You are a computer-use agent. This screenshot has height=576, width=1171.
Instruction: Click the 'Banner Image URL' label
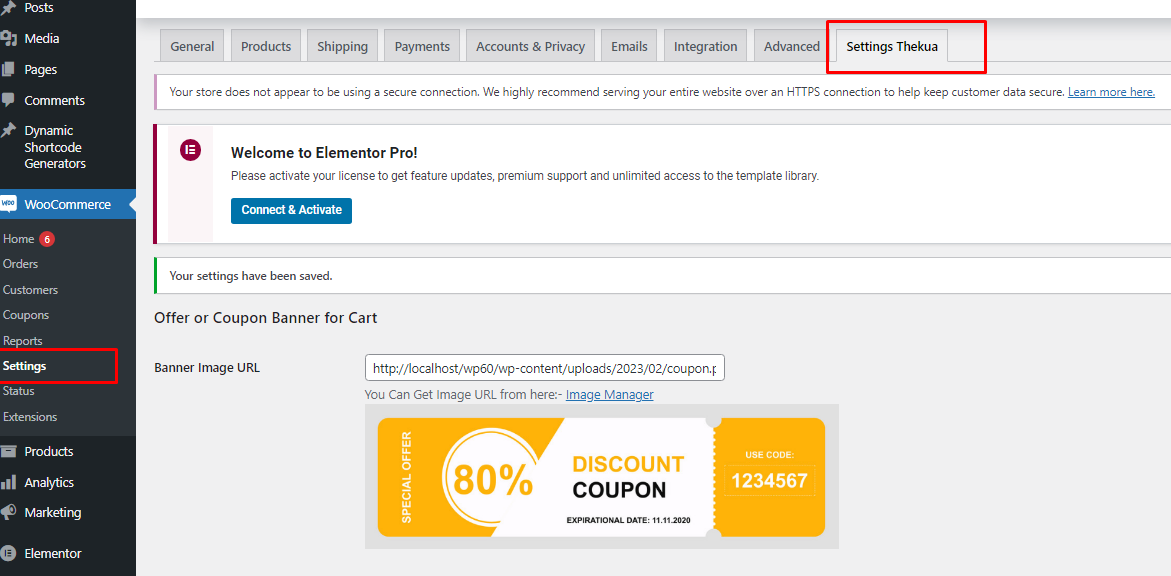pyautogui.click(x=207, y=368)
